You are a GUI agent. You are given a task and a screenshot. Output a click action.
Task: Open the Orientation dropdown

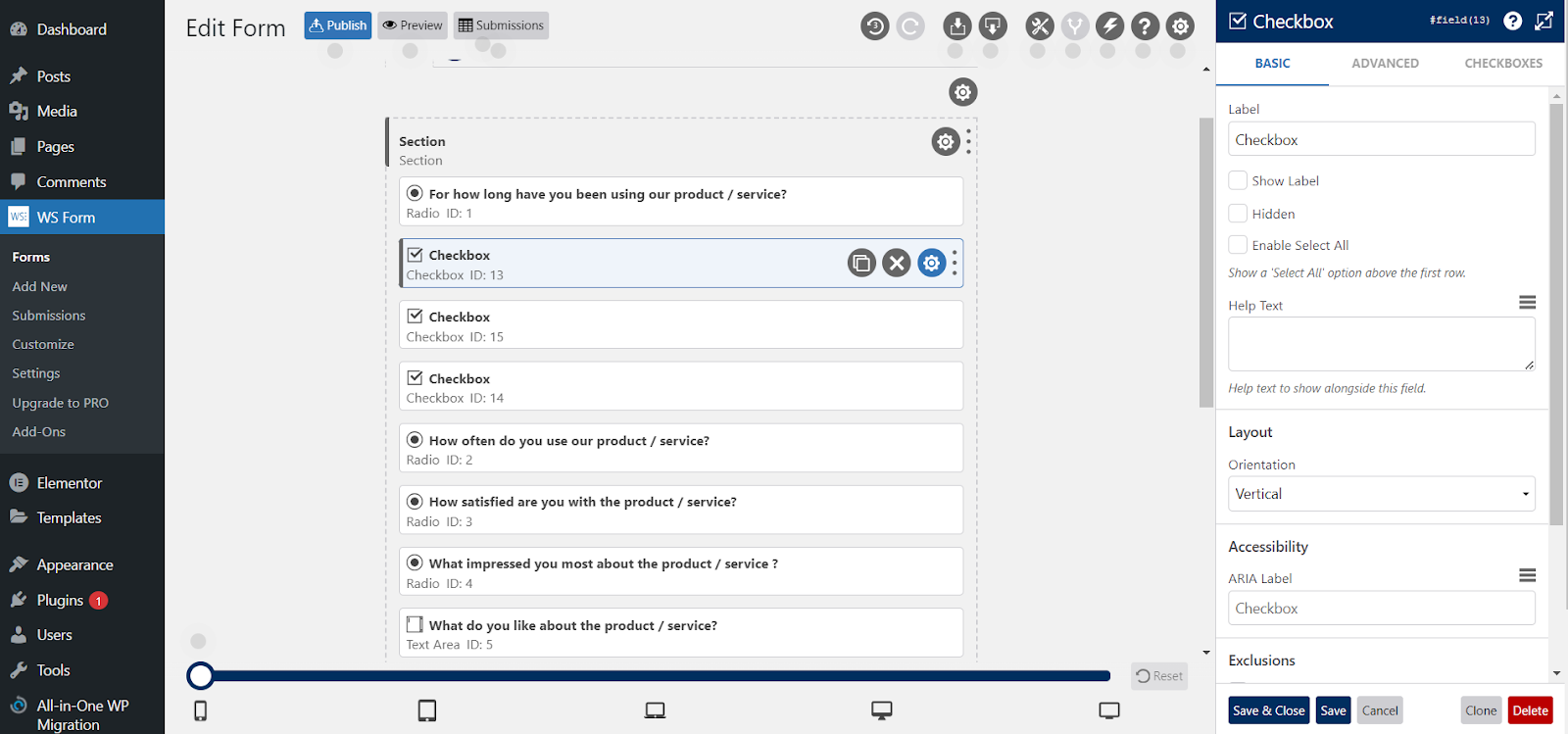point(1382,494)
